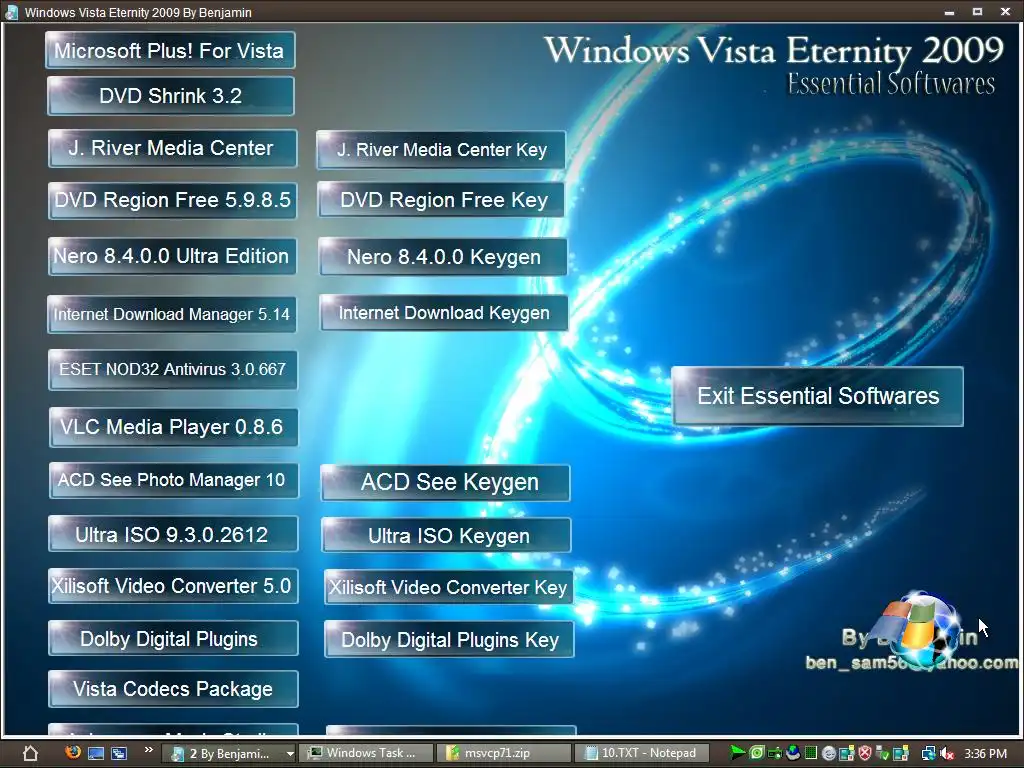Click Switch Between Windows quick launch icon
This screenshot has height=768, width=1024.
118,753
